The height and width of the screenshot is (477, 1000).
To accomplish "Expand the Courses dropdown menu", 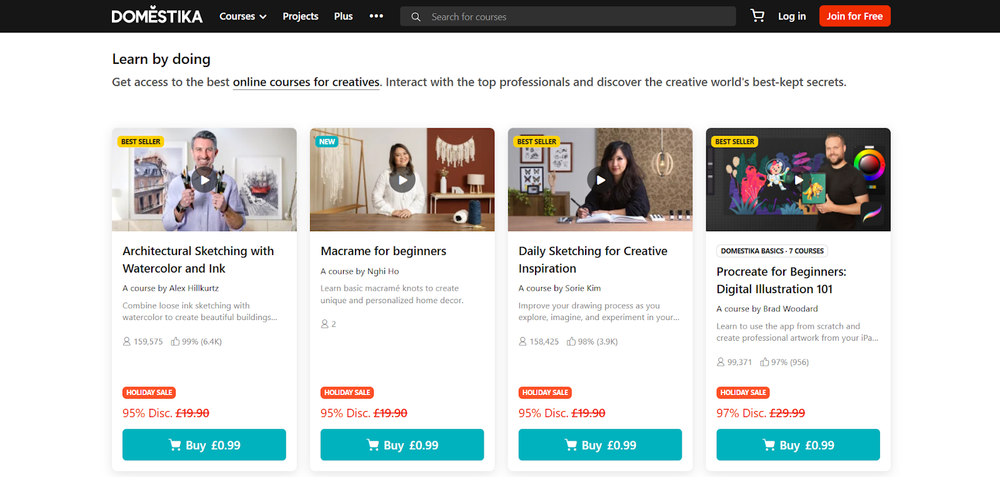I will (243, 16).
